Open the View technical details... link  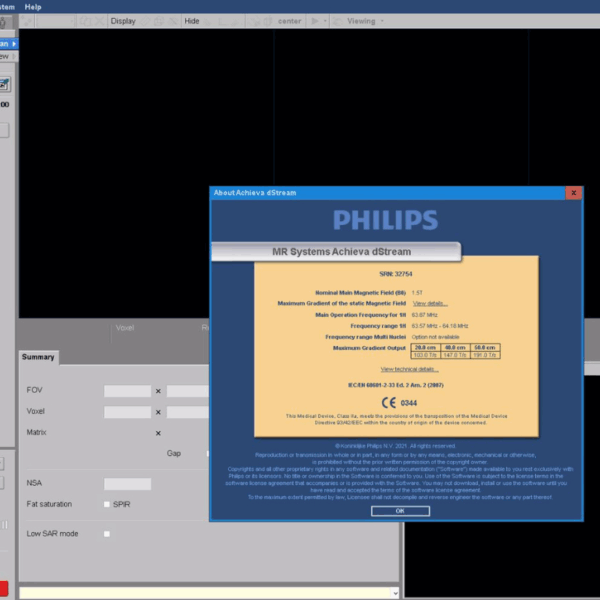pos(409,369)
